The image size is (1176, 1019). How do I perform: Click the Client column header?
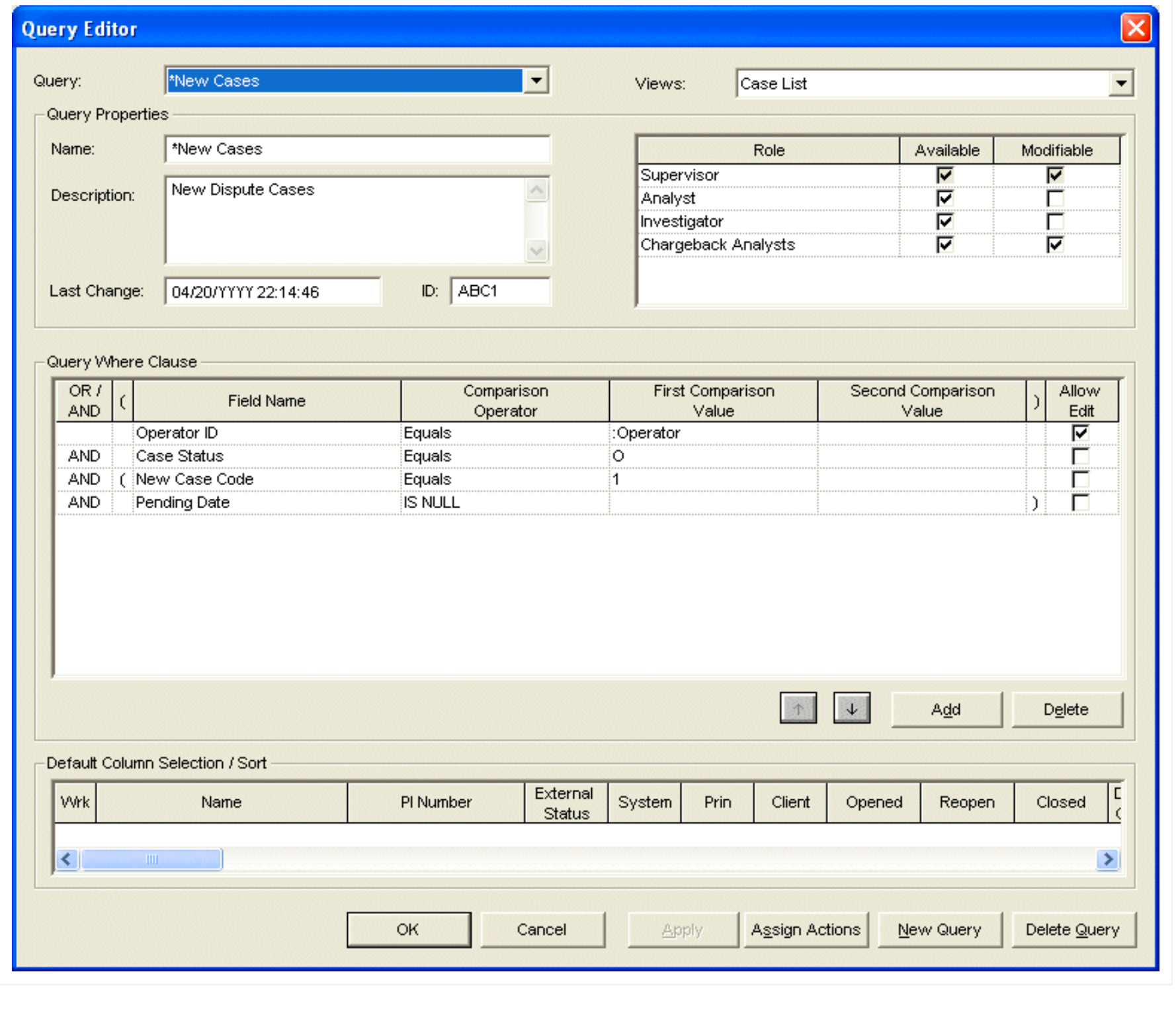790,802
